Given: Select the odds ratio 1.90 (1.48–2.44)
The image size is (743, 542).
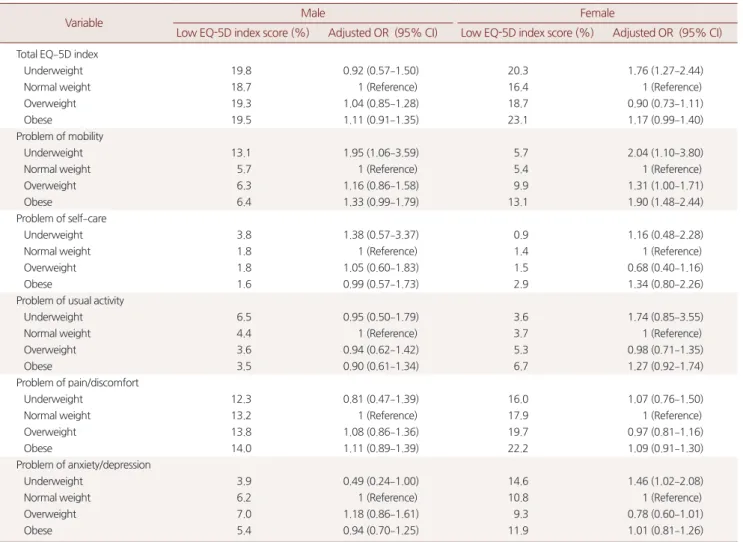Looking at the screenshot, I should pos(665,202).
